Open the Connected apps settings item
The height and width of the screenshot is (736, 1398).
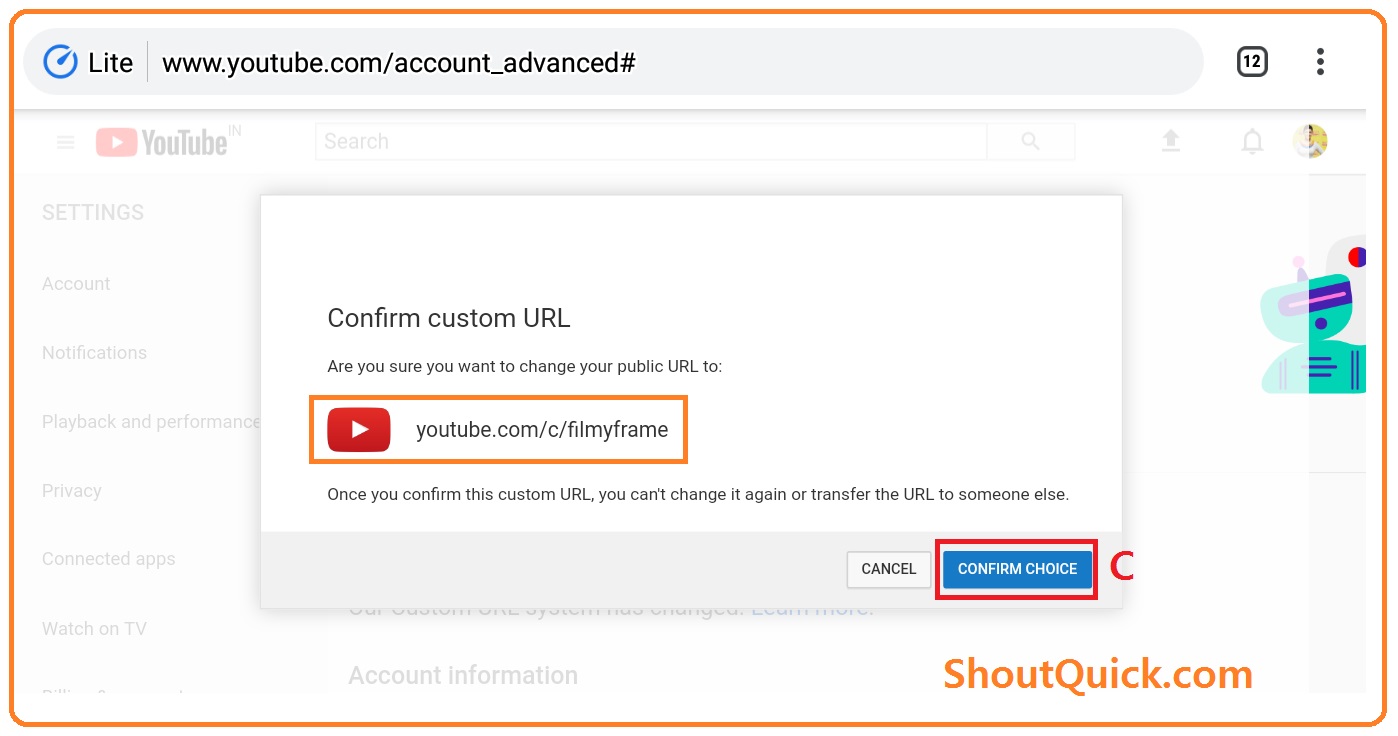point(108,559)
